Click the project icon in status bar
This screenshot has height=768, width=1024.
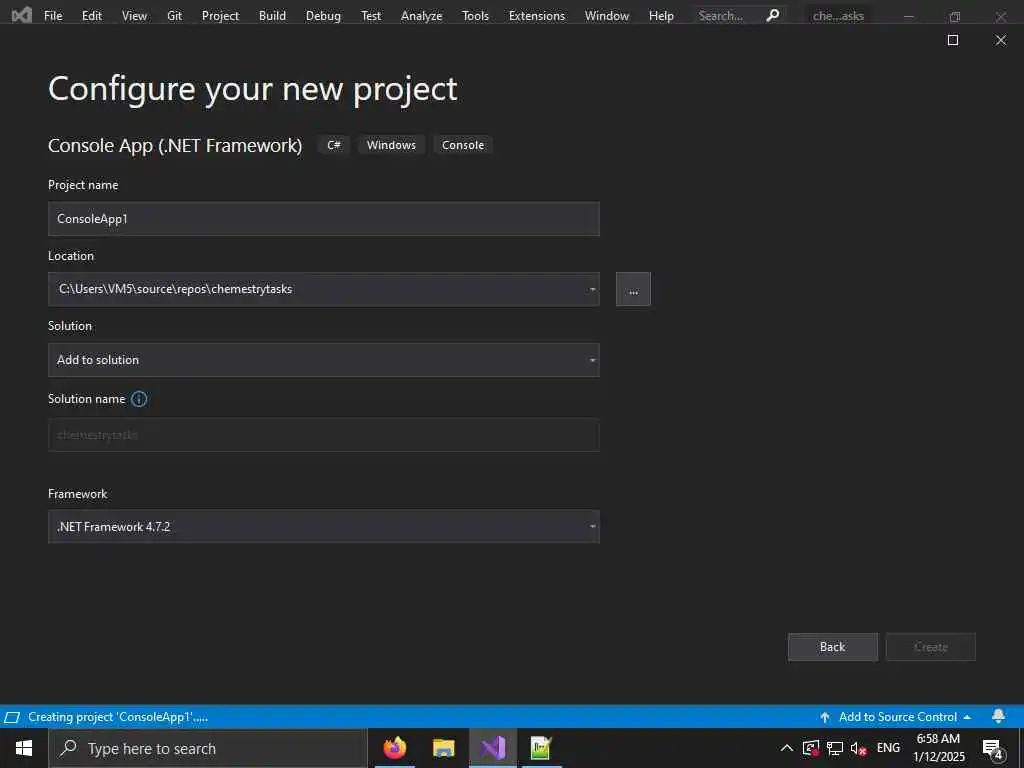(12, 717)
